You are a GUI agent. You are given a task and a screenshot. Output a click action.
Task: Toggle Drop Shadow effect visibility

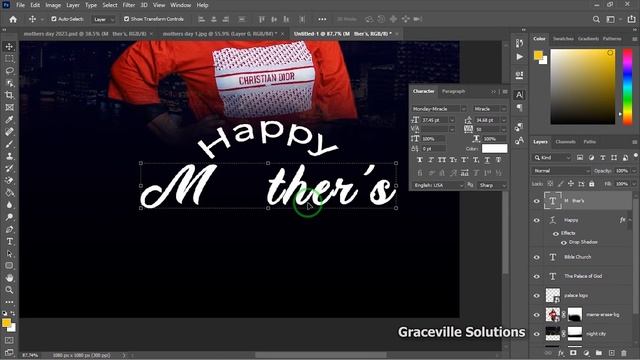563,242
